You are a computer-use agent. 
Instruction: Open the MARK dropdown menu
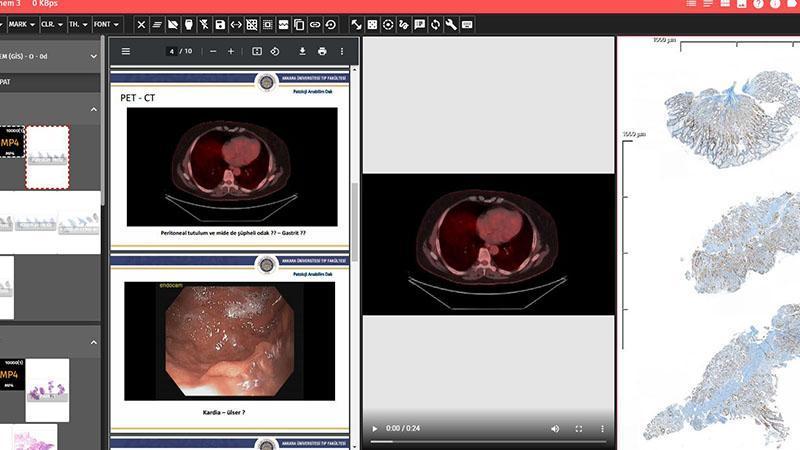point(23,24)
